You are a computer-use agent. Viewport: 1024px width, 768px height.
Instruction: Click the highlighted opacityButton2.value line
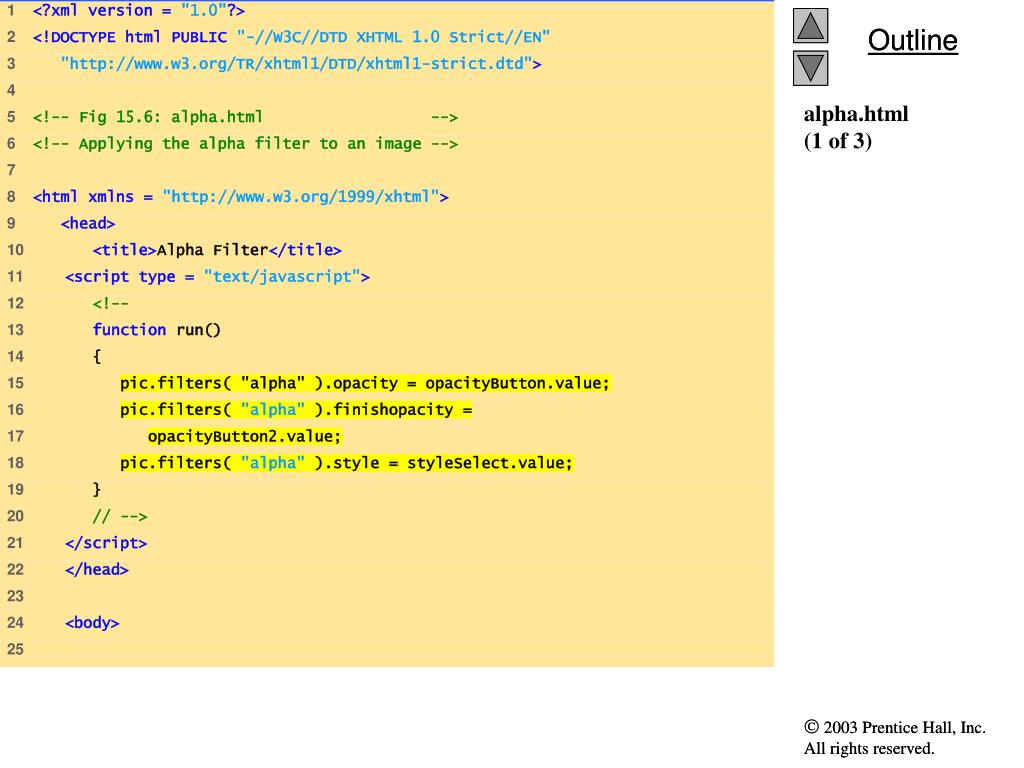click(244, 436)
